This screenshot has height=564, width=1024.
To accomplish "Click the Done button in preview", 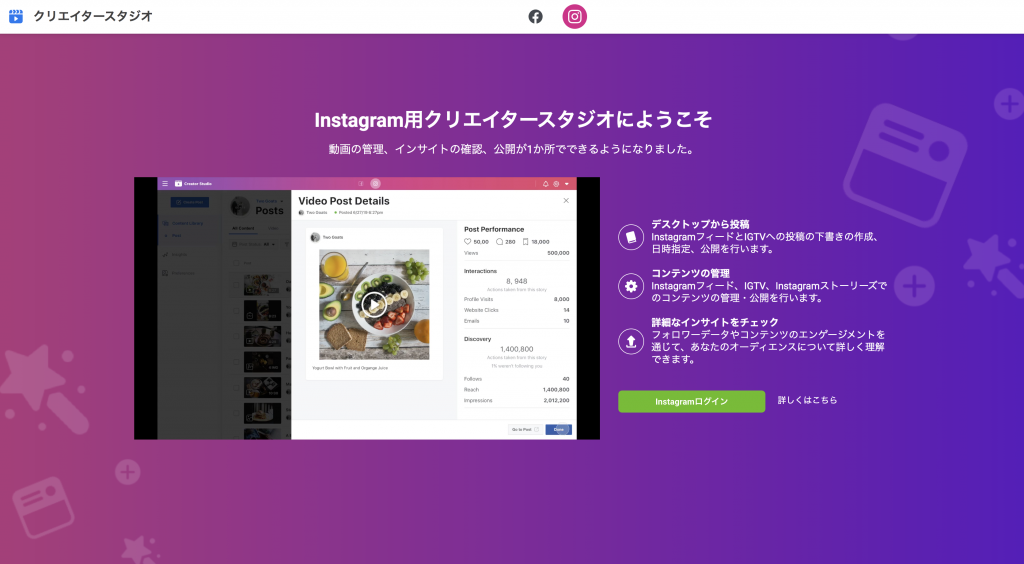I will pos(558,430).
